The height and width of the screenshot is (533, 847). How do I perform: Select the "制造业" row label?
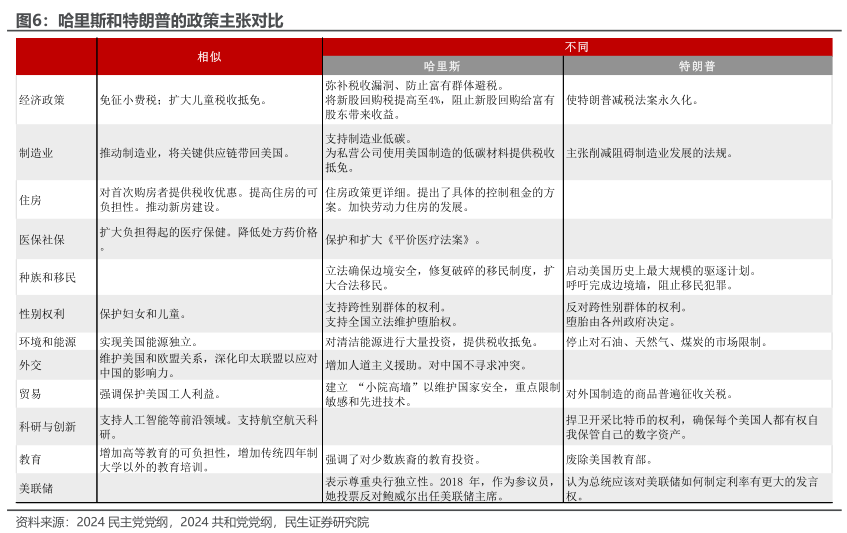tap(35, 154)
